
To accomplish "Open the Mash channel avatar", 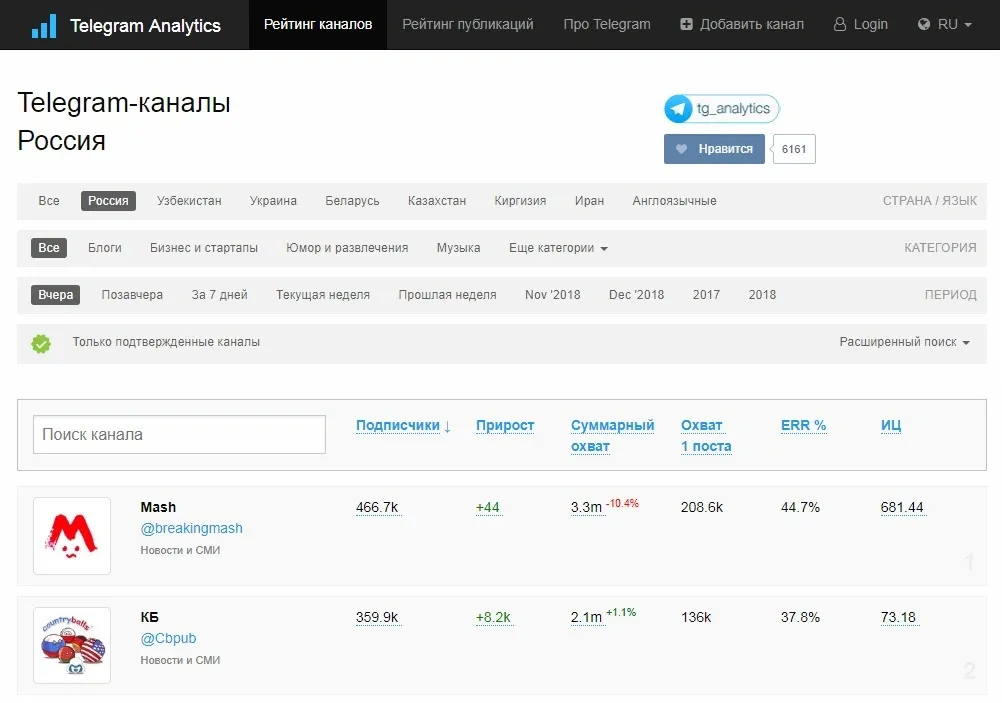I will [x=72, y=536].
